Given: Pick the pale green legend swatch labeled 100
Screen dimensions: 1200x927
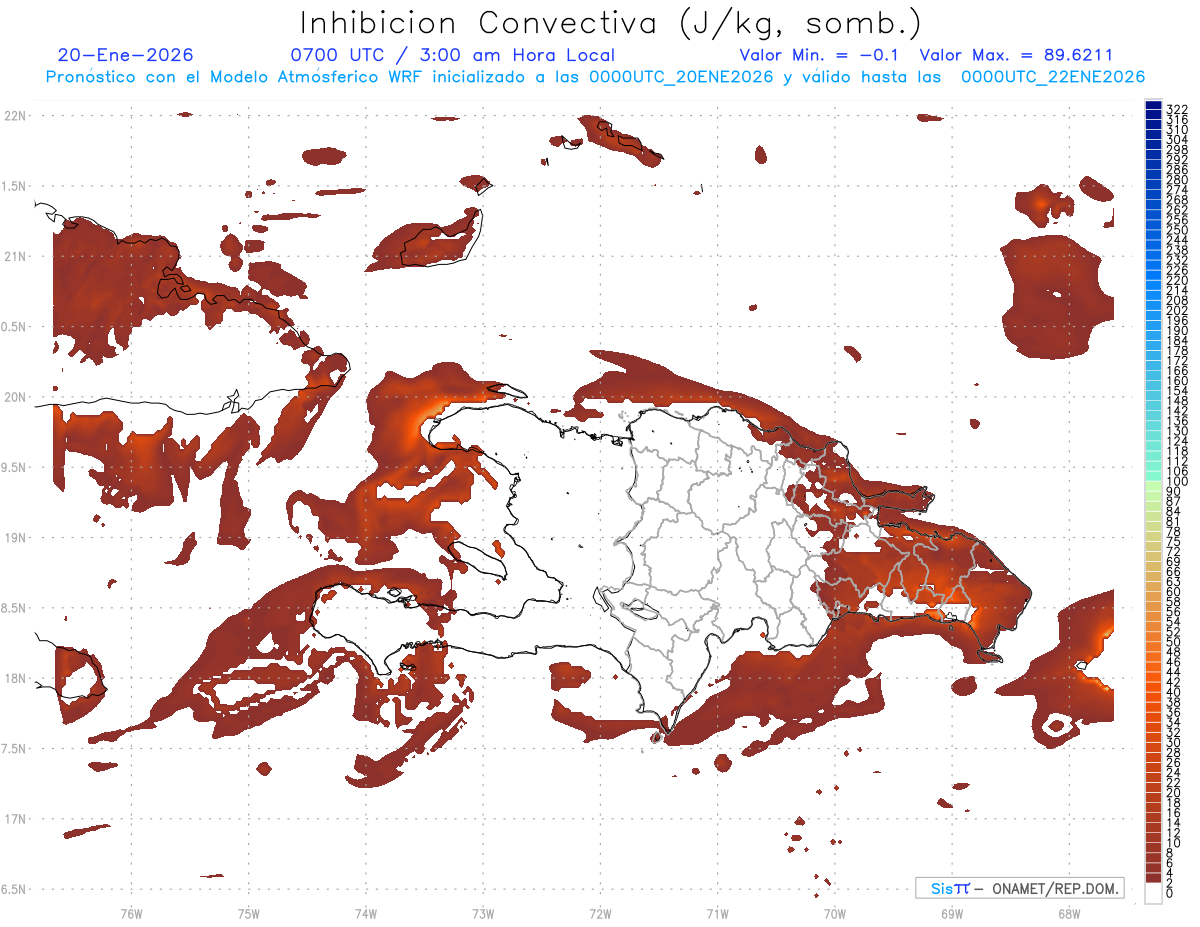Looking at the screenshot, I should tap(1153, 486).
